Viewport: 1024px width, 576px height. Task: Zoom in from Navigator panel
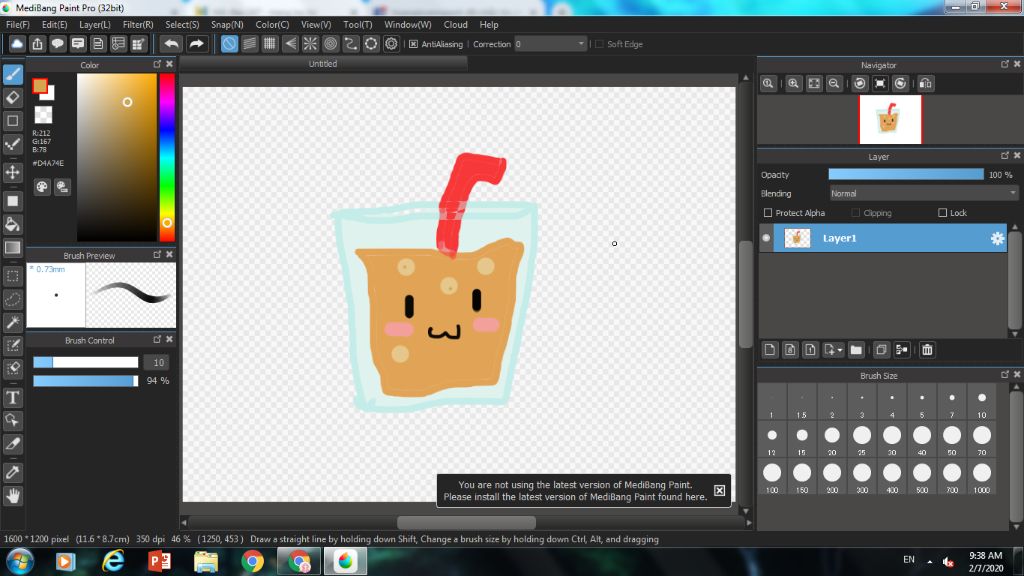coord(793,84)
